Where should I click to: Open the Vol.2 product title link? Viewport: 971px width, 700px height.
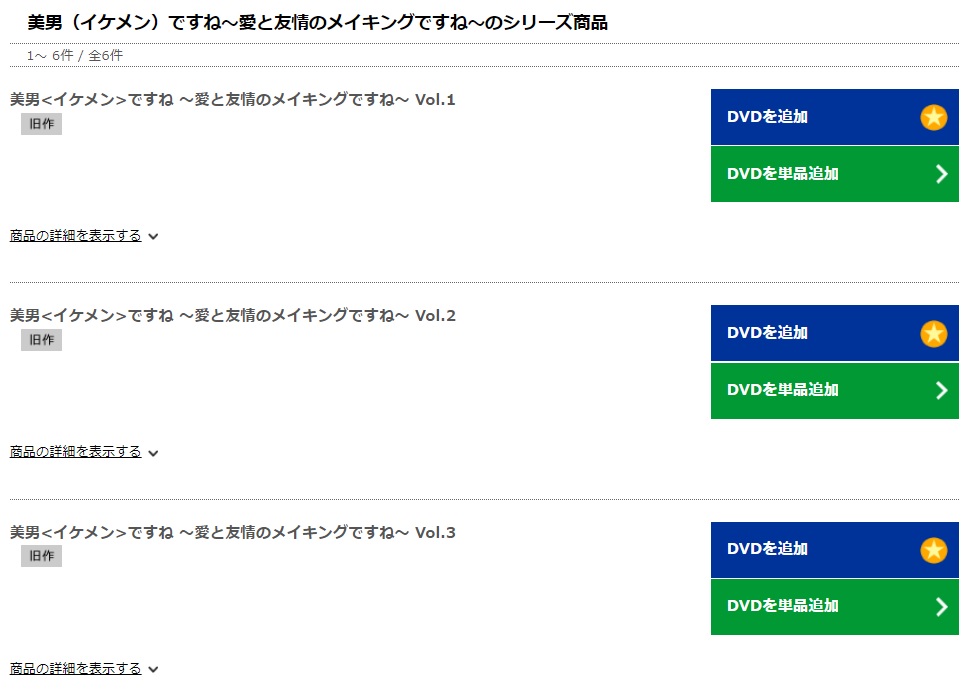tap(232, 315)
